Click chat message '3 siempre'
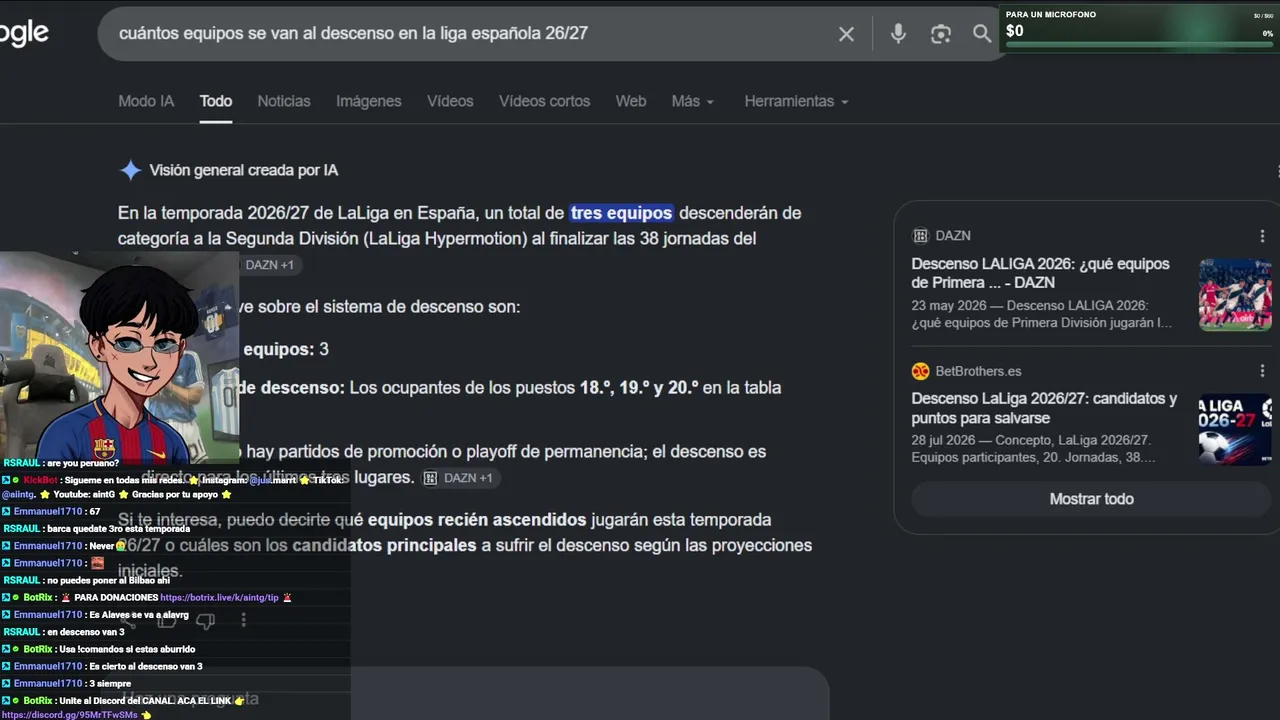This screenshot has width=1280, height=720. pos(109,683)
